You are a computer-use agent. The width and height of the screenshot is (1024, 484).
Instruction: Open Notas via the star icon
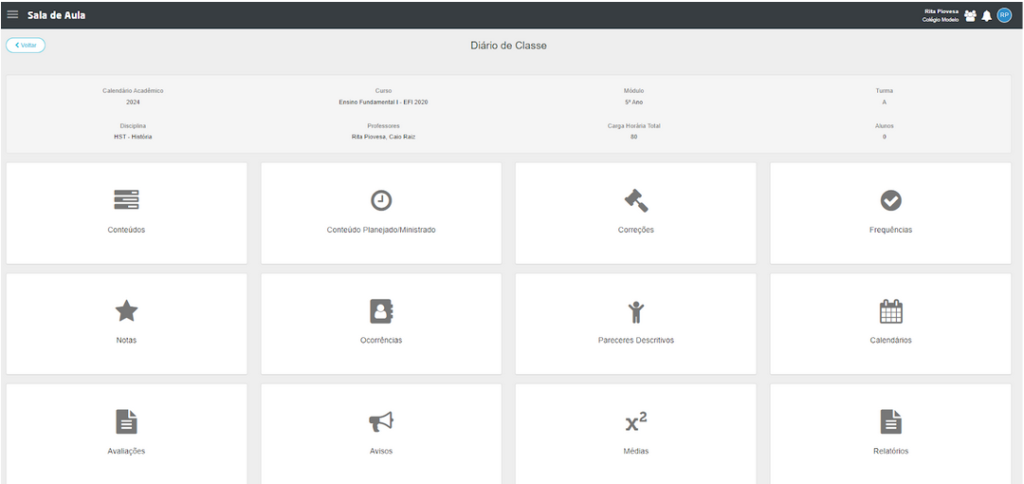coord(126,312)
